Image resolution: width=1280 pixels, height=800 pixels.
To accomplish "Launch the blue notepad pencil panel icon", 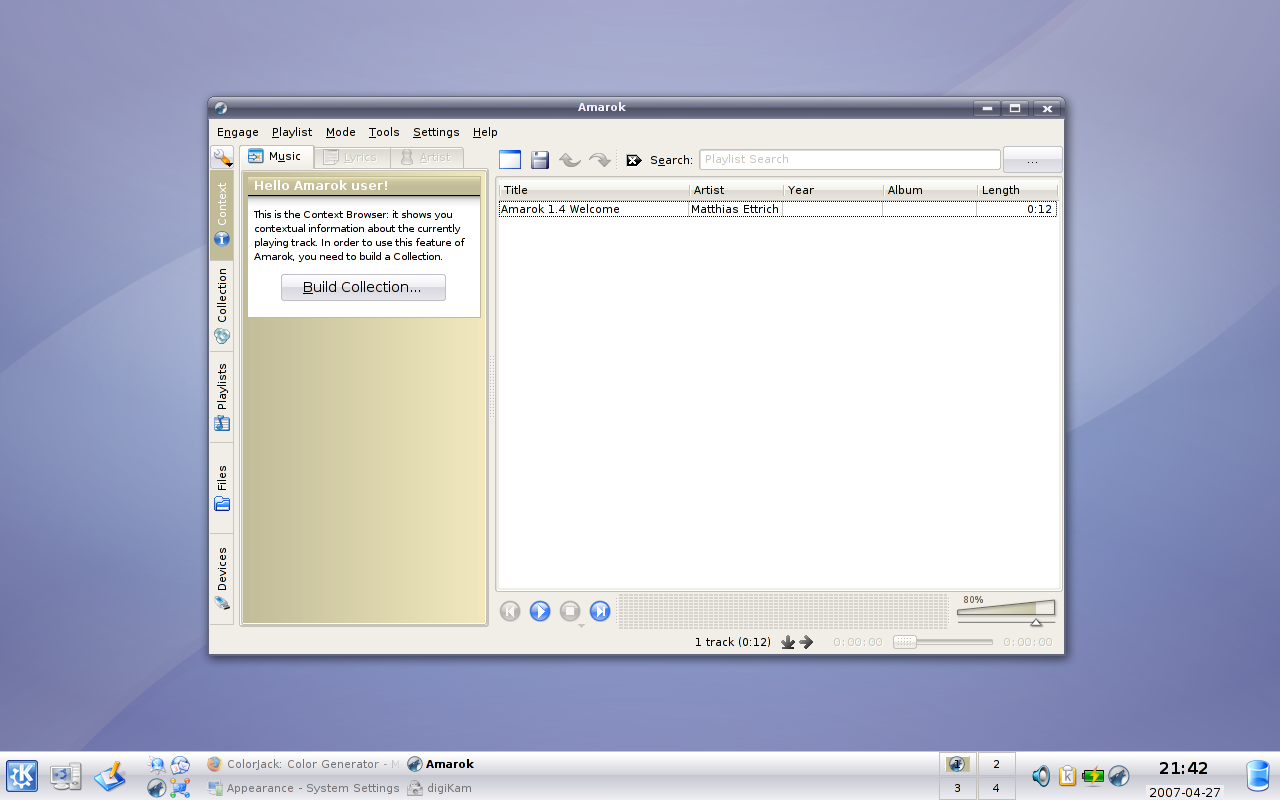I will (110, 776).
